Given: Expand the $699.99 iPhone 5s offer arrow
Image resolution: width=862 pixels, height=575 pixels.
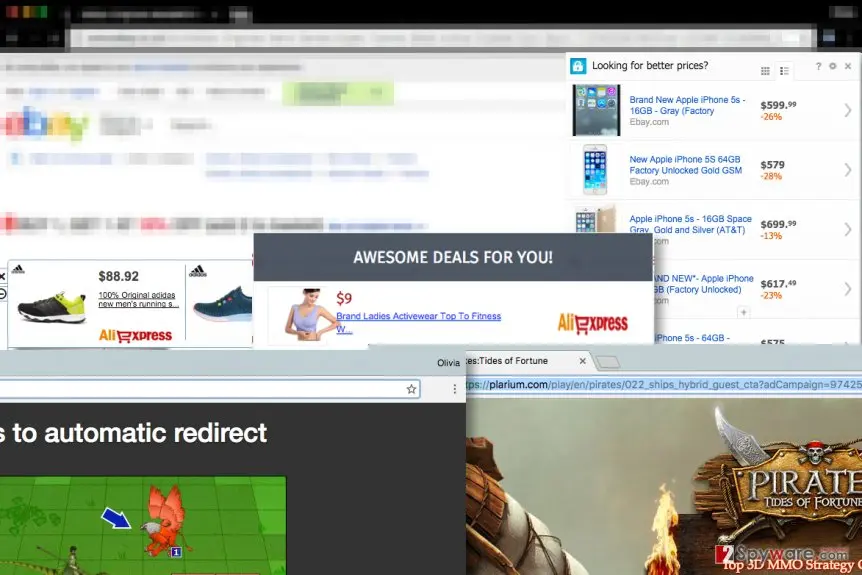Looking at the screenshot, I should (847, 229).
